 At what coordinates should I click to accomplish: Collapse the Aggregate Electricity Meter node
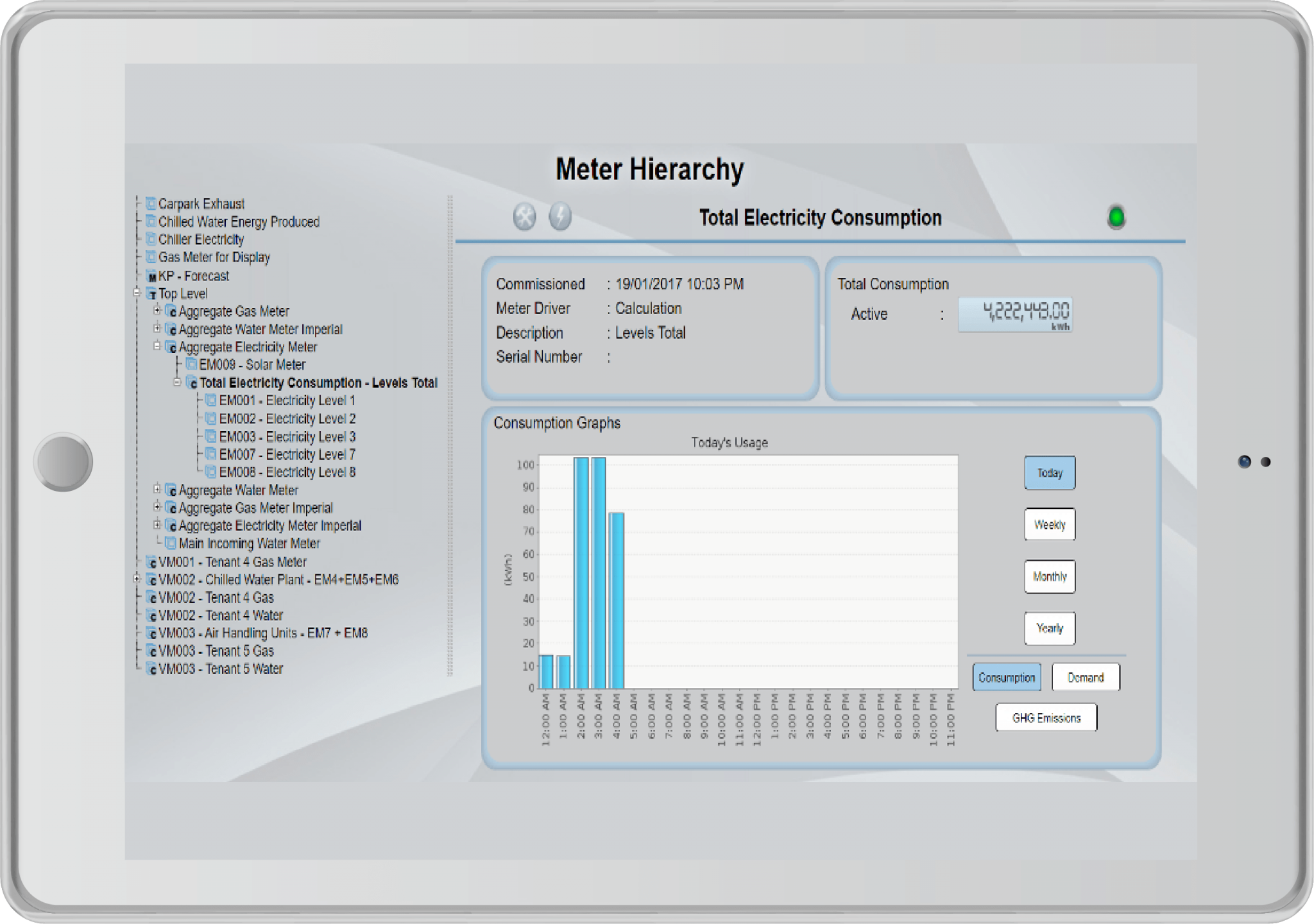coord(158,346)
